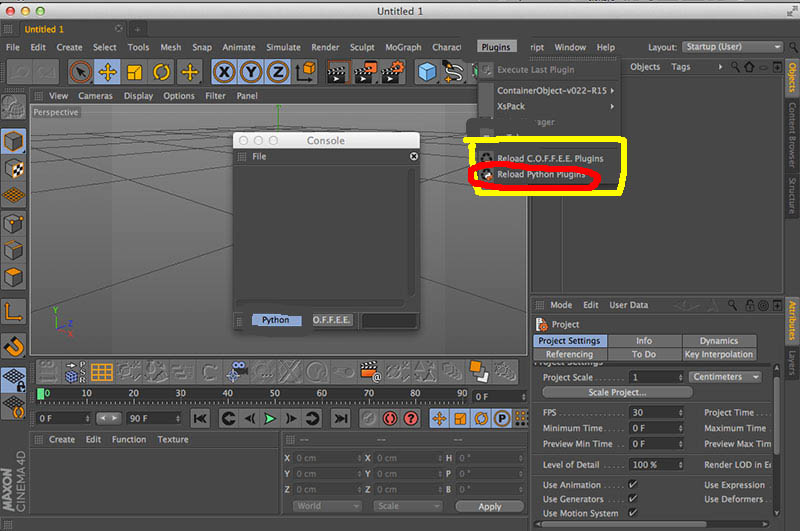Open the Scale dropdown in coordinates panel
800x531 pixels.
click(407, 506)
